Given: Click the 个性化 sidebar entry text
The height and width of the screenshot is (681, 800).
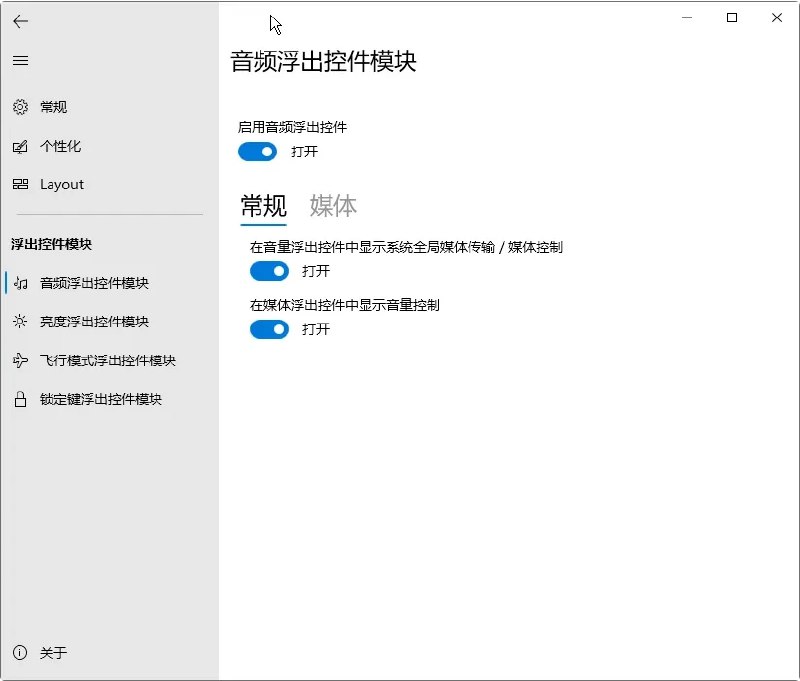Looking at the screenshot, I should point(60,146).
